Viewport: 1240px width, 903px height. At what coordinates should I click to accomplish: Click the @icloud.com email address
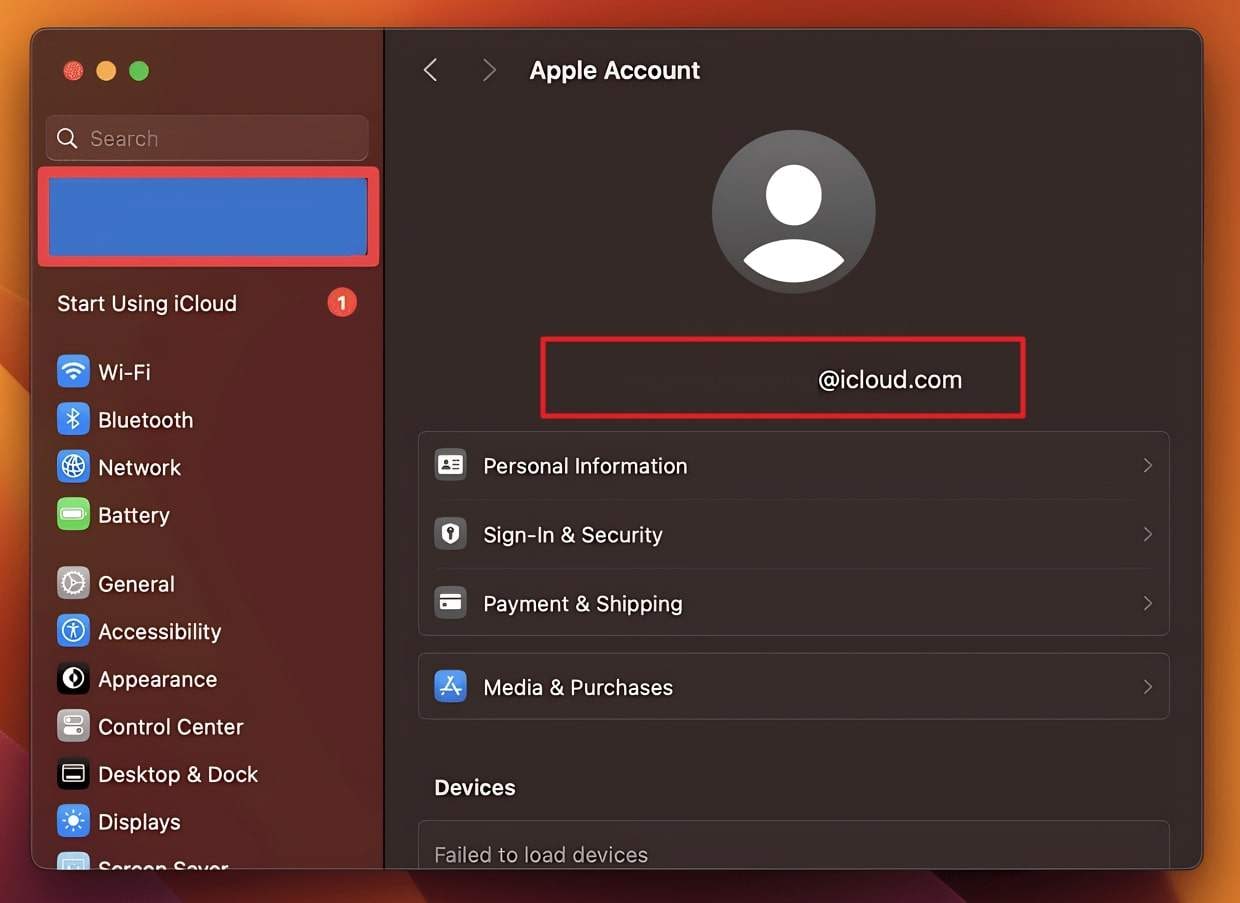[x=890, y=379]
